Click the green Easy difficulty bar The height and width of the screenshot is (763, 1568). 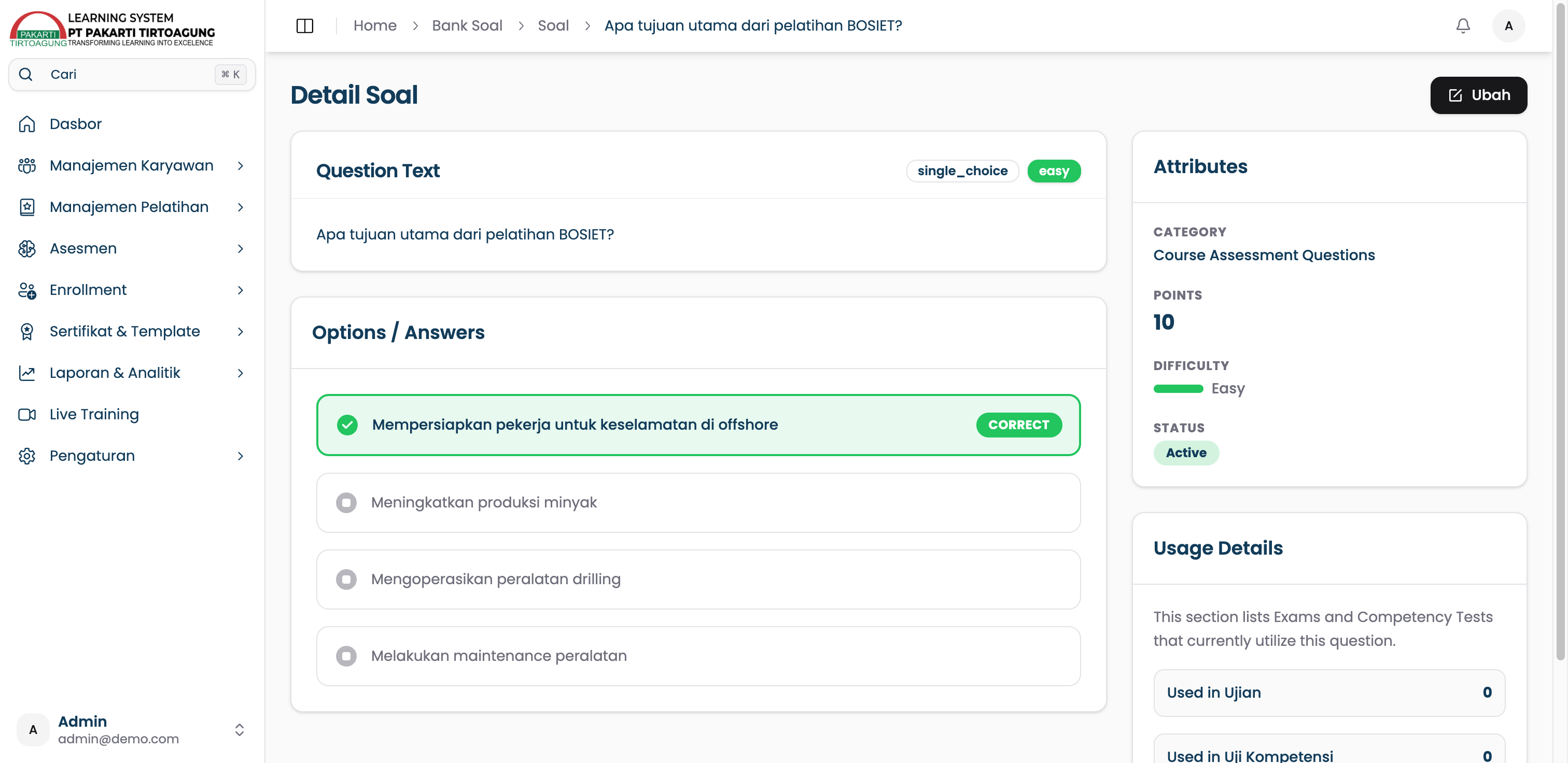1178,389
